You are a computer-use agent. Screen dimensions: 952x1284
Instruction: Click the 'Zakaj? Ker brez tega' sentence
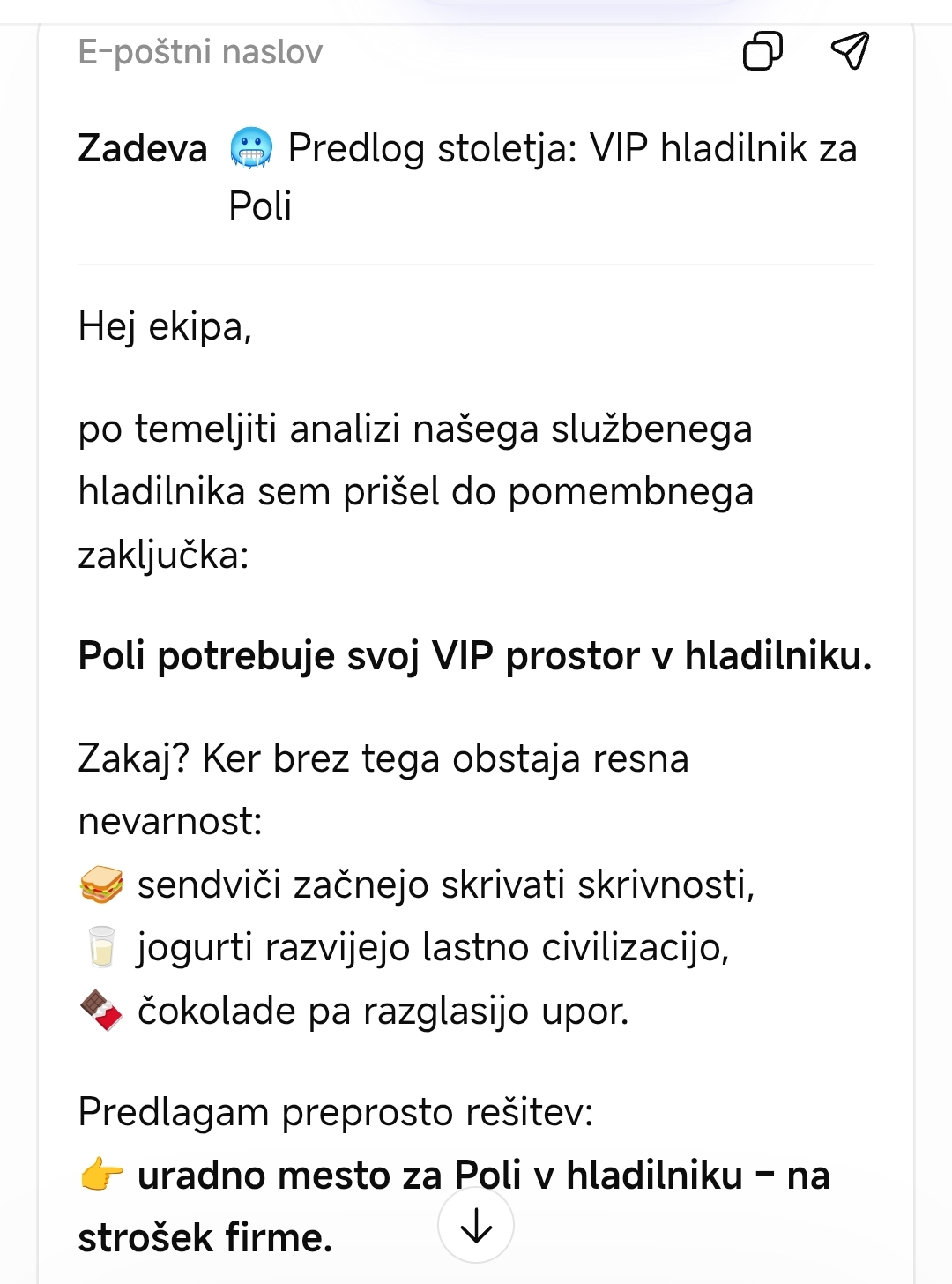383,759
